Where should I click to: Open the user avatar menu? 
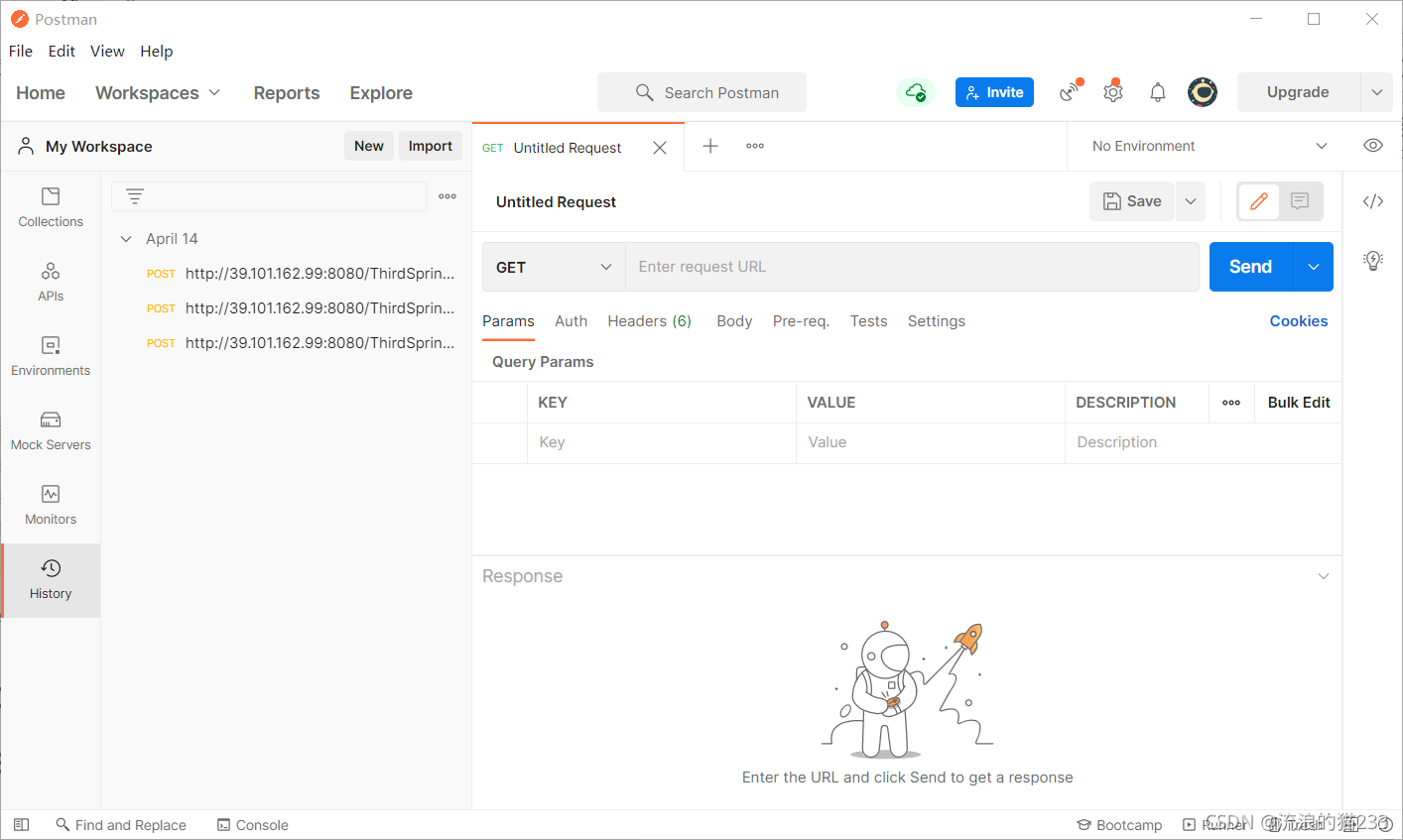(1203, 92)
